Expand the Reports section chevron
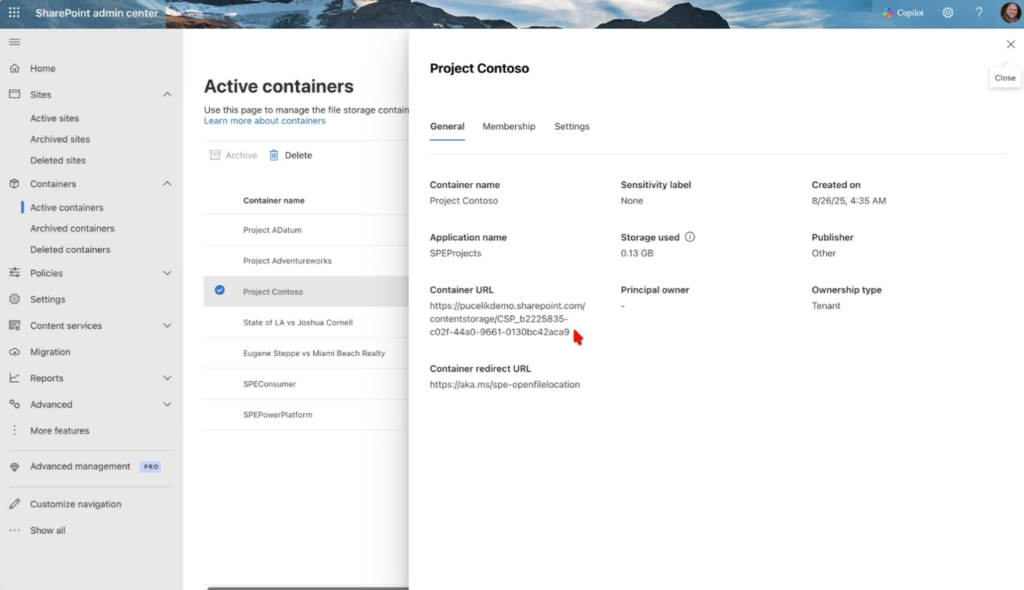 [167, 378]
